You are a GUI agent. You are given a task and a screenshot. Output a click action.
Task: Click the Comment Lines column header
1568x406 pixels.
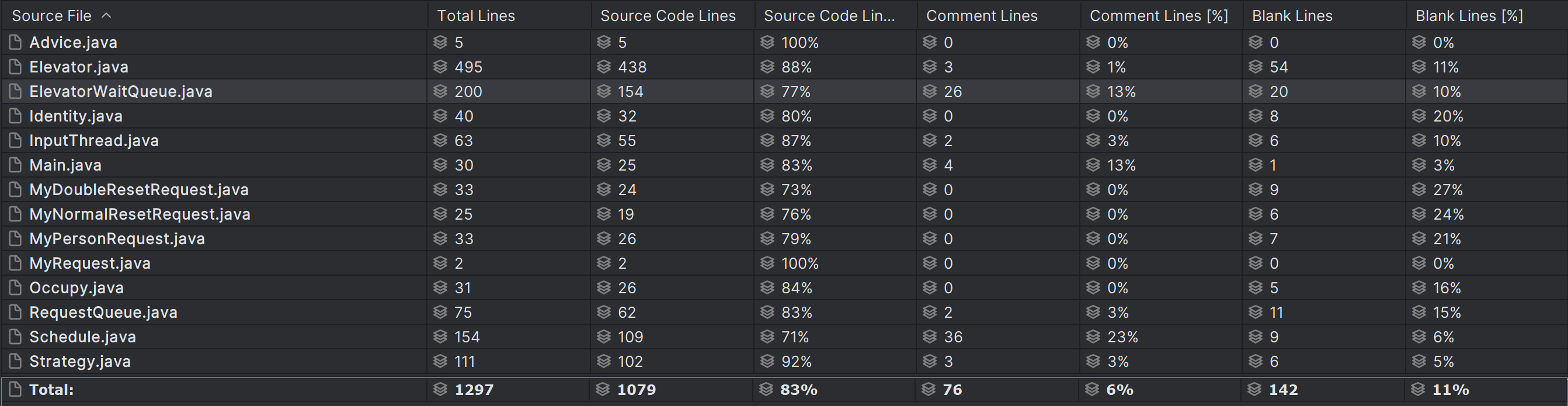(x=982, y=16)
